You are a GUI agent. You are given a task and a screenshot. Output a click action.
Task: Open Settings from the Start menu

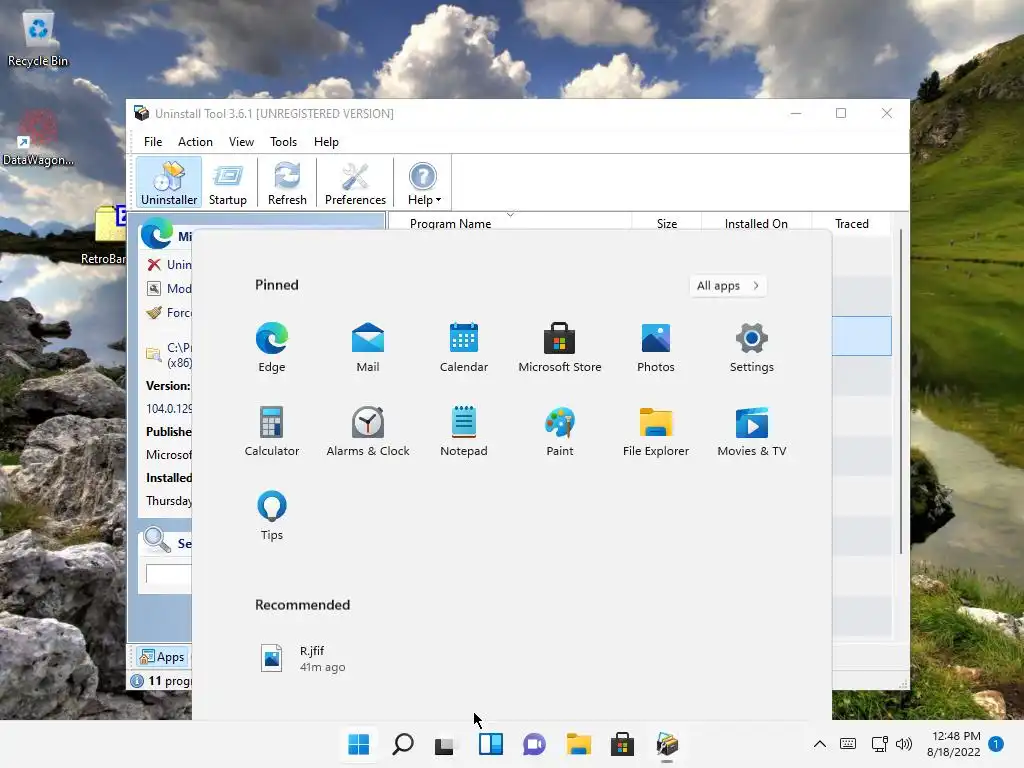coord(752,347)
